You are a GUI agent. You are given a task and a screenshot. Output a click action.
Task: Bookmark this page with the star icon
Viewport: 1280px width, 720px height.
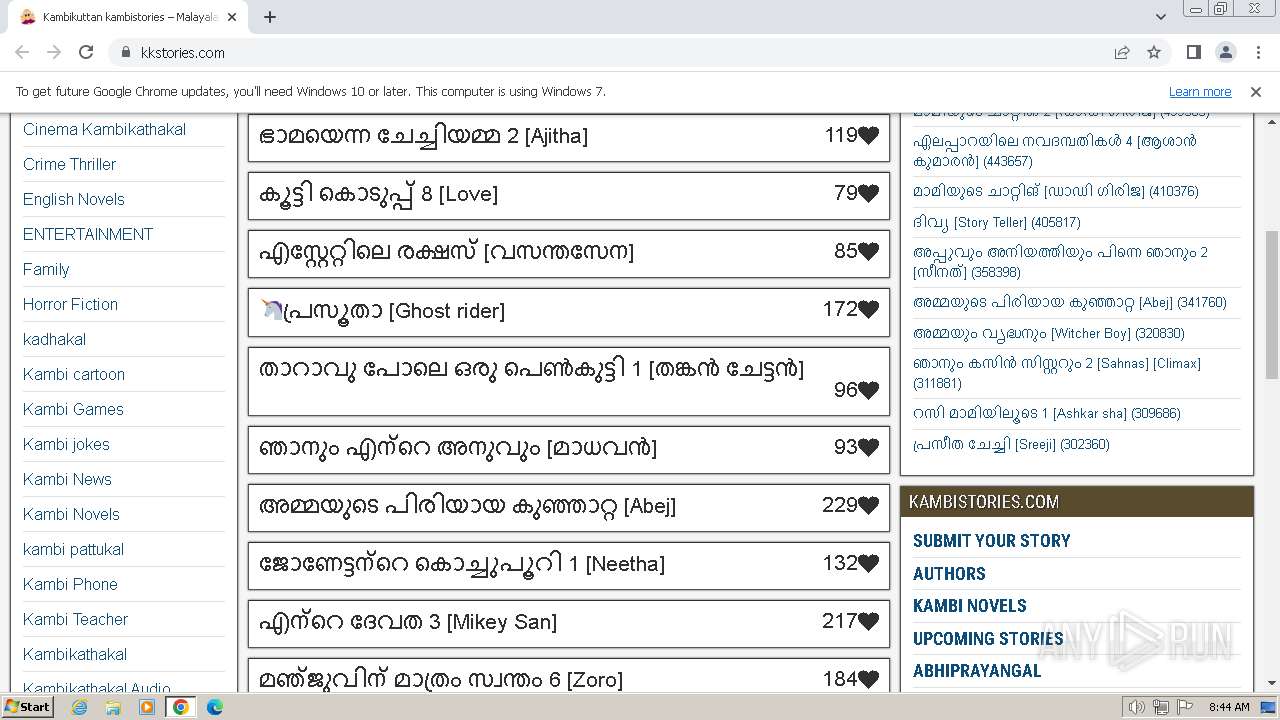1154,52
